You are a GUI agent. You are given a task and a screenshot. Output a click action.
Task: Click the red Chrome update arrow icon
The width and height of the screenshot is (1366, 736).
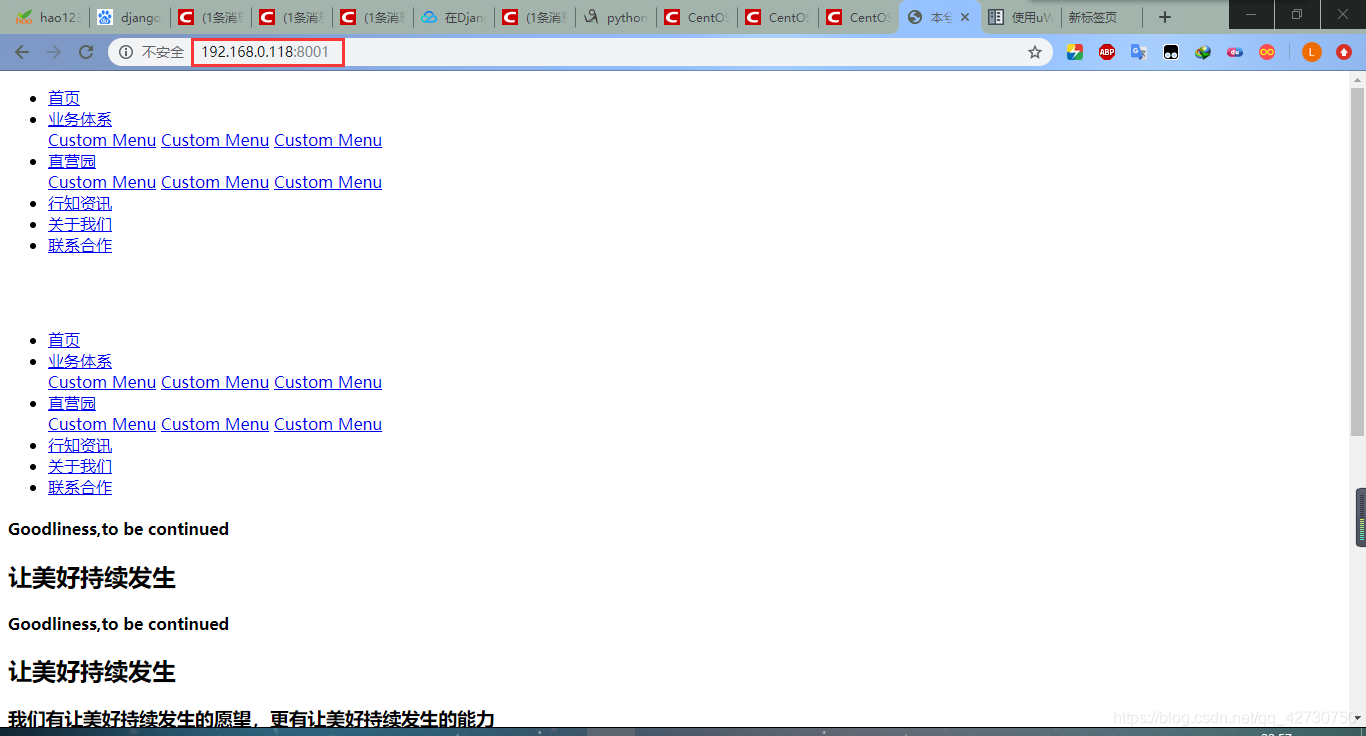1344,52
